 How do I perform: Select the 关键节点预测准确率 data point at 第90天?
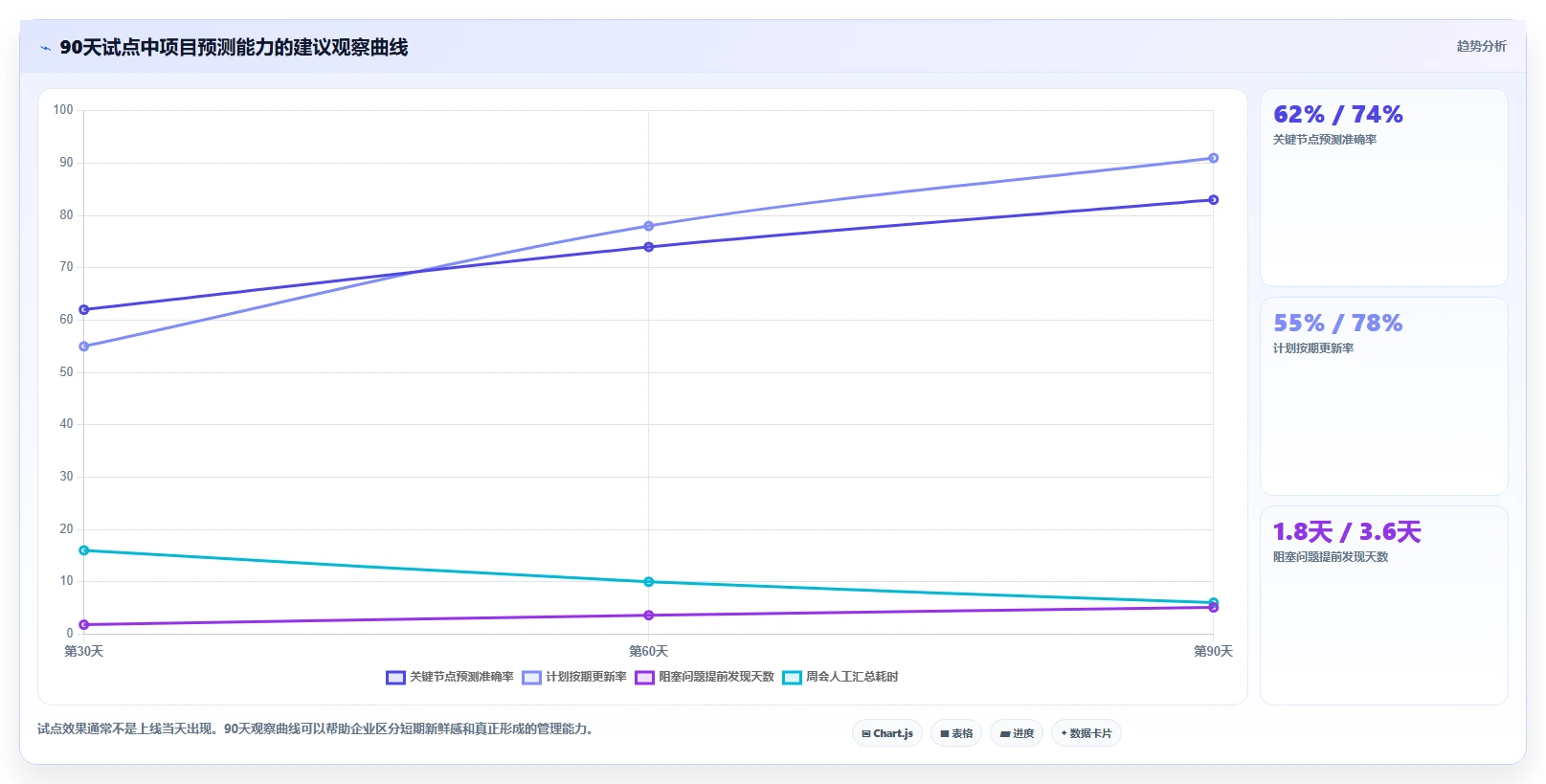click(1213, 200)
